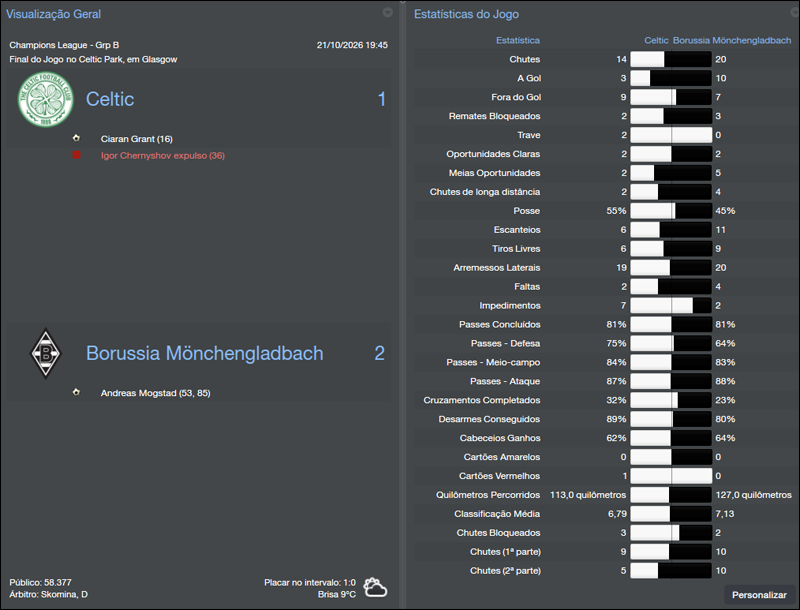Click the red card icon beside Igor Chernyshov

coord(76,155)
